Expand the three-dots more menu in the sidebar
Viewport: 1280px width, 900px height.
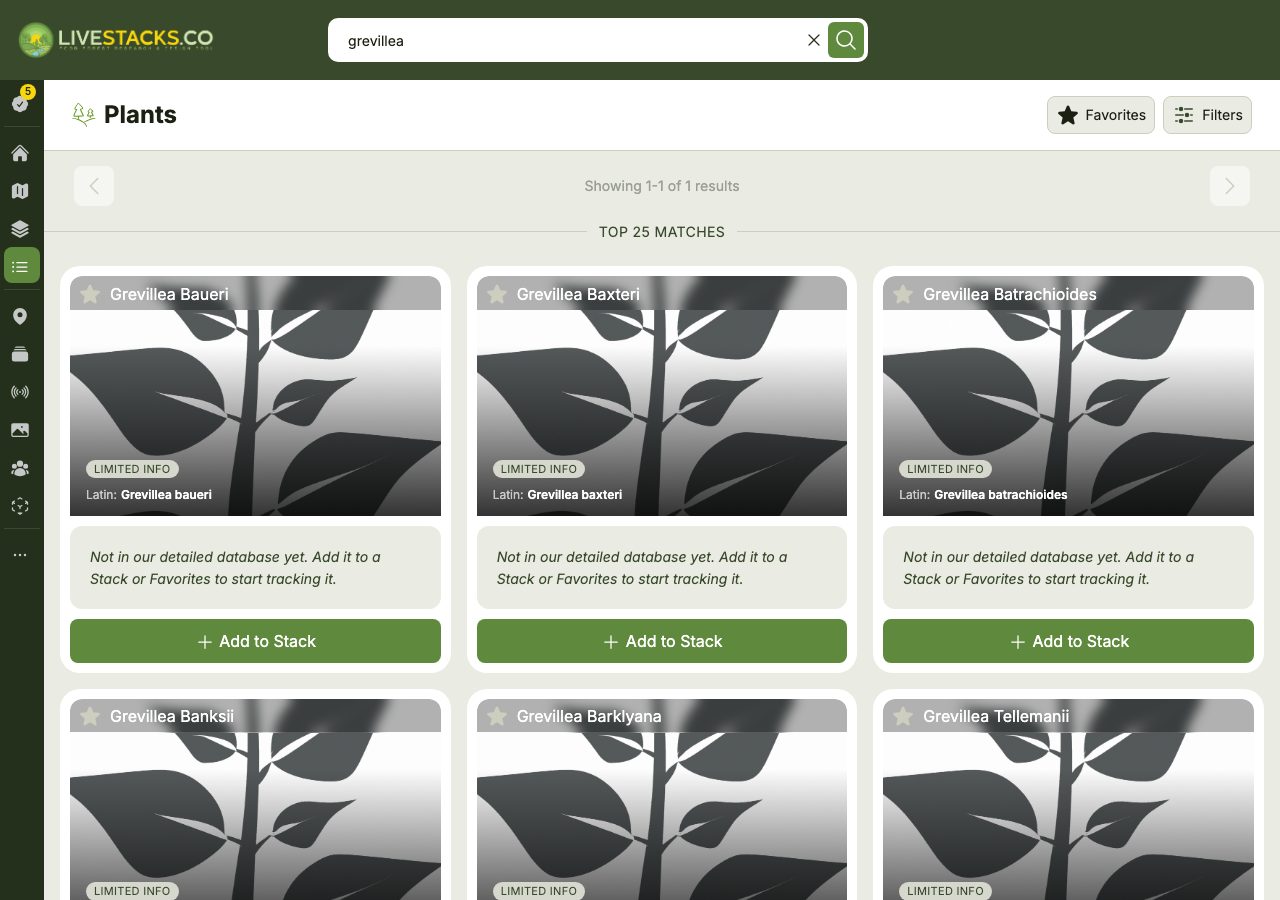pos(20,554)
